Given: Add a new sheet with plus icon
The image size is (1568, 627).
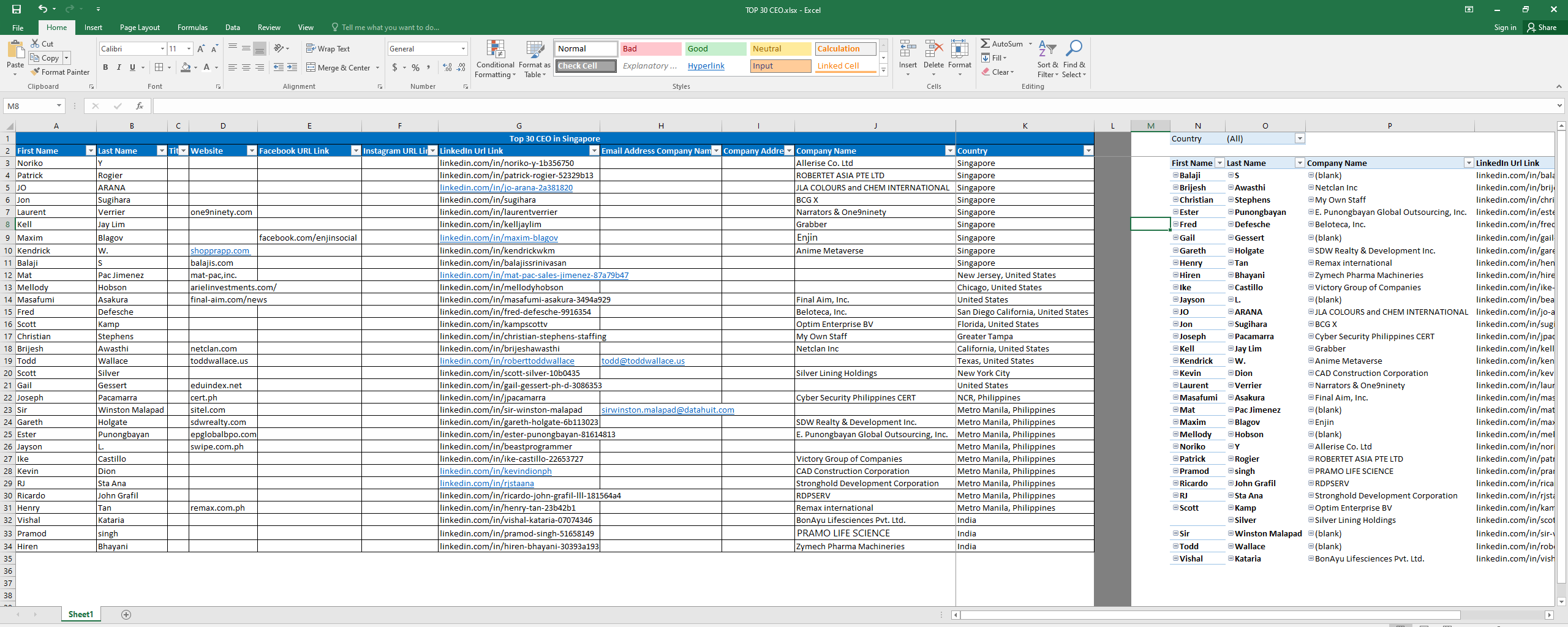Looking at the screenshot, I should point(126,615).
